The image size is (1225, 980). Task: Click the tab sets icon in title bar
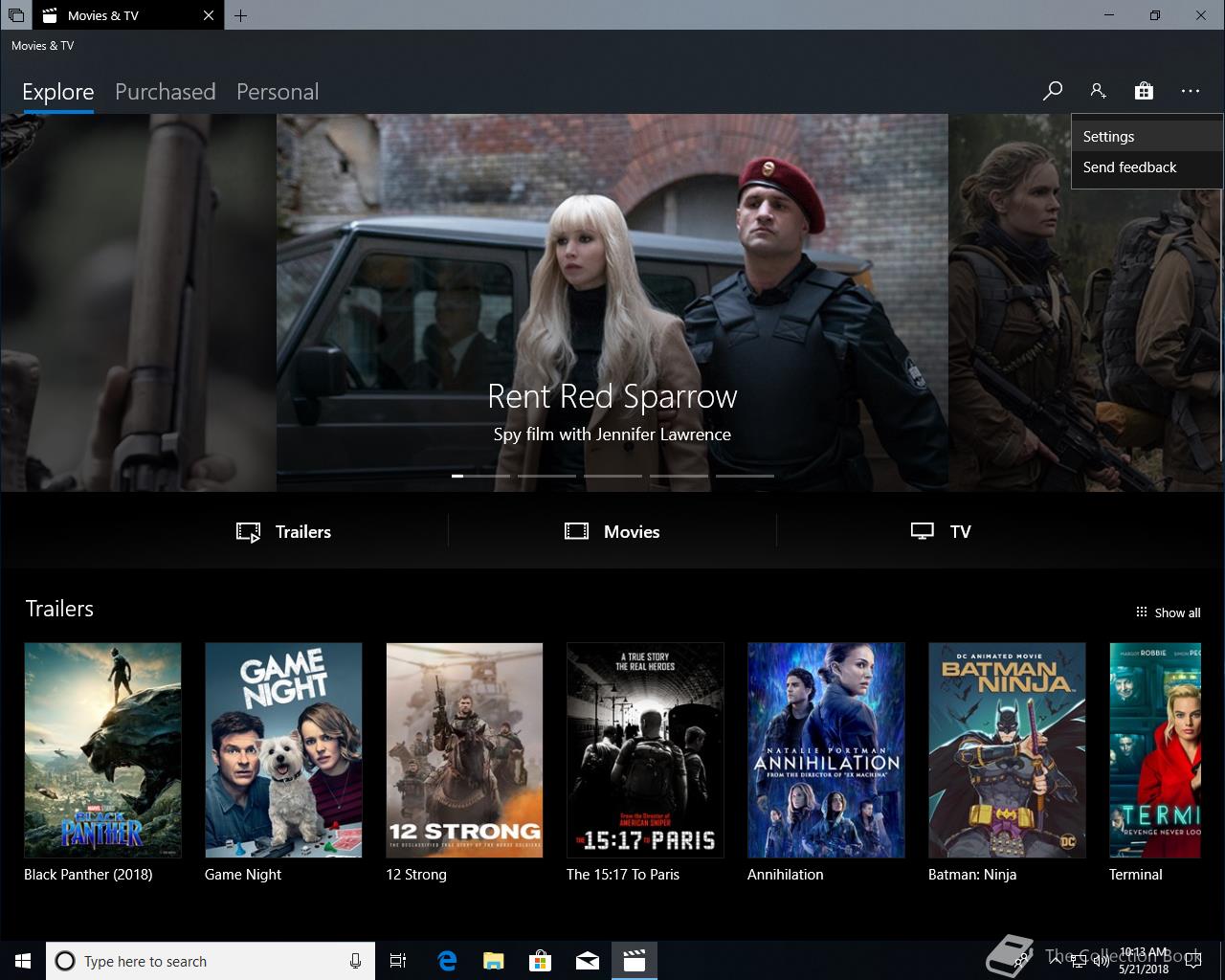click(16, 15)
